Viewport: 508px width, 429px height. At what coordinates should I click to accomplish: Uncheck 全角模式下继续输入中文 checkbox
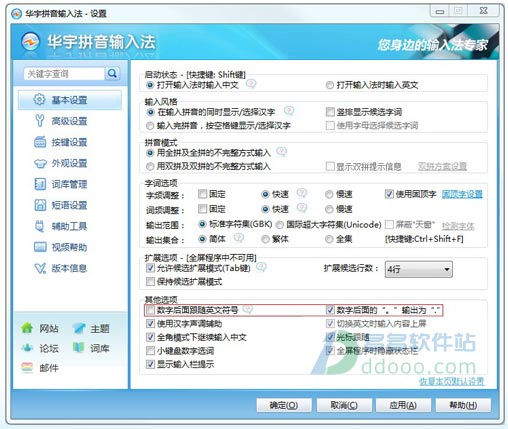point(150,337)
